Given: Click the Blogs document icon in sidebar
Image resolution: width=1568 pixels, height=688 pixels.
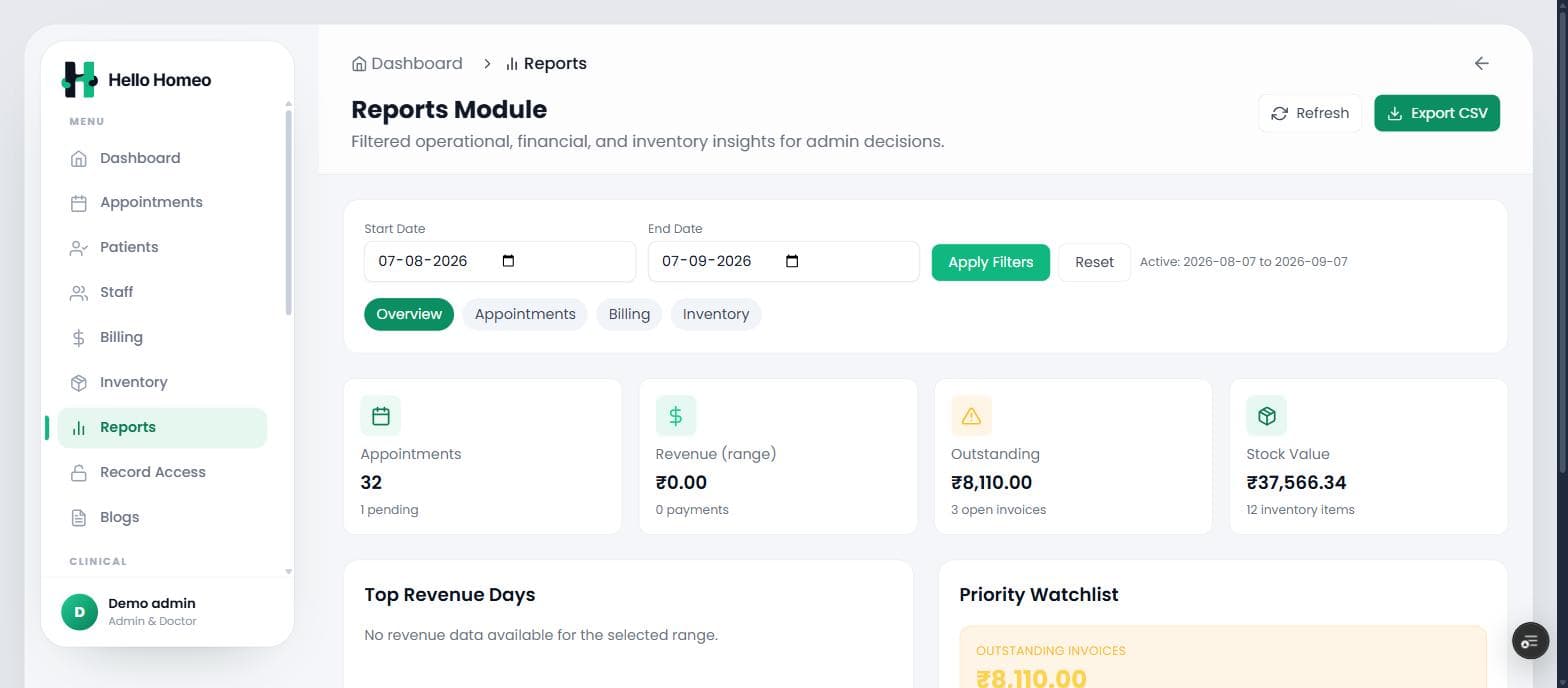Looking at the screenshot, I should 79,518.
